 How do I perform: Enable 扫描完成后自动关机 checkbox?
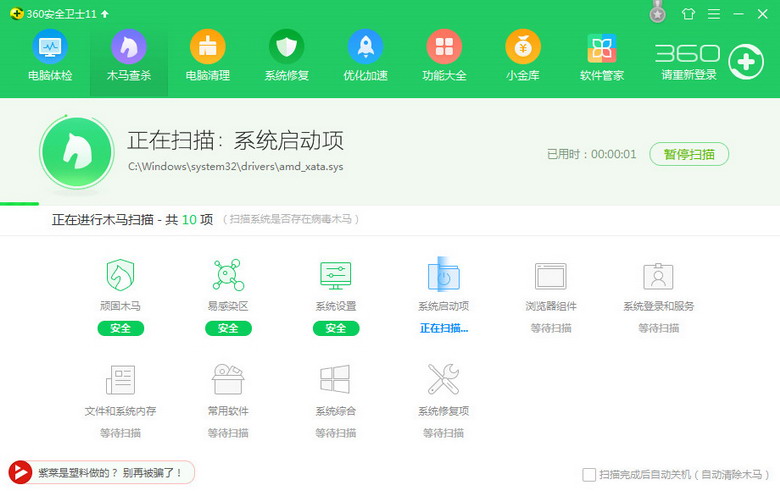point(589,475)
